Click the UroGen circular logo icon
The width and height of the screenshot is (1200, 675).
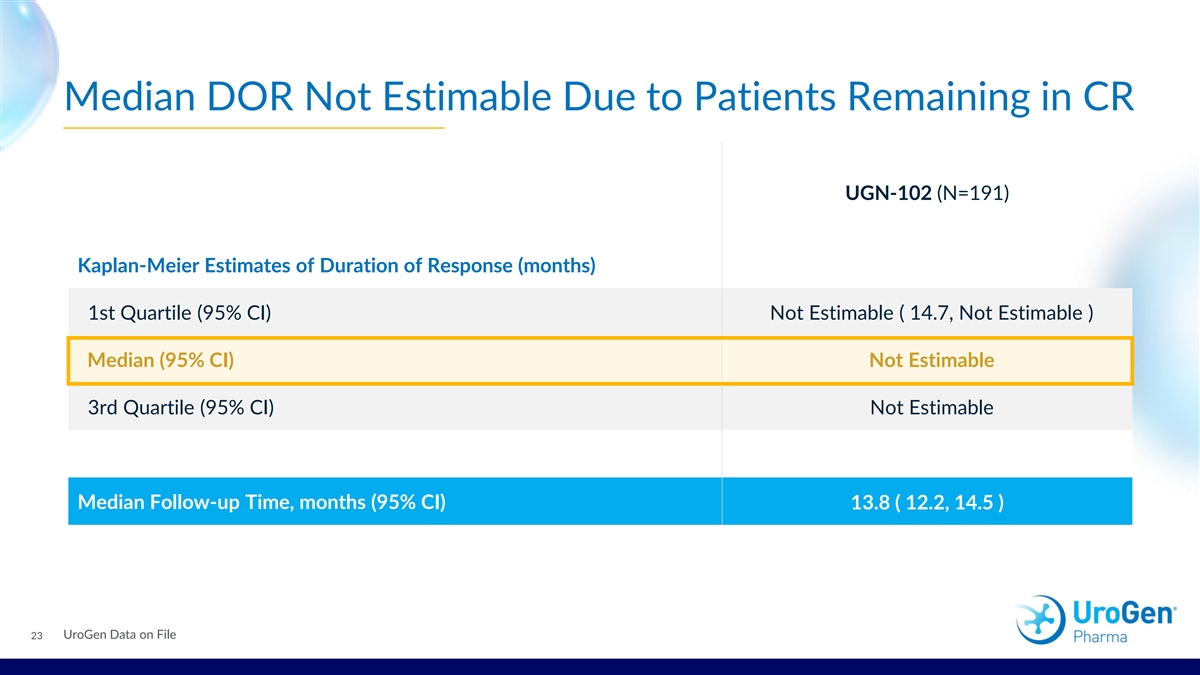click(1040, 618)
